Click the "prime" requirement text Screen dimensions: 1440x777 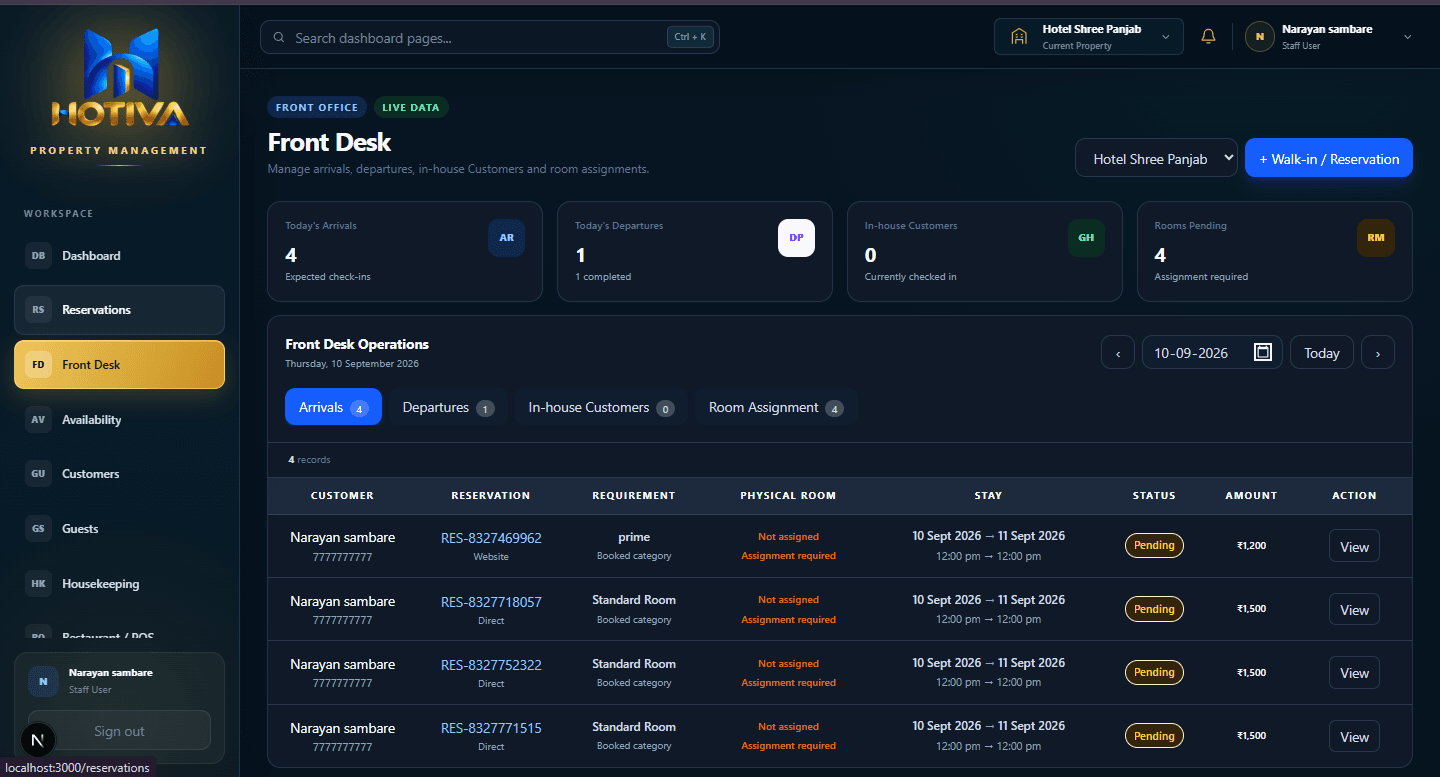[x=634, y=537]
